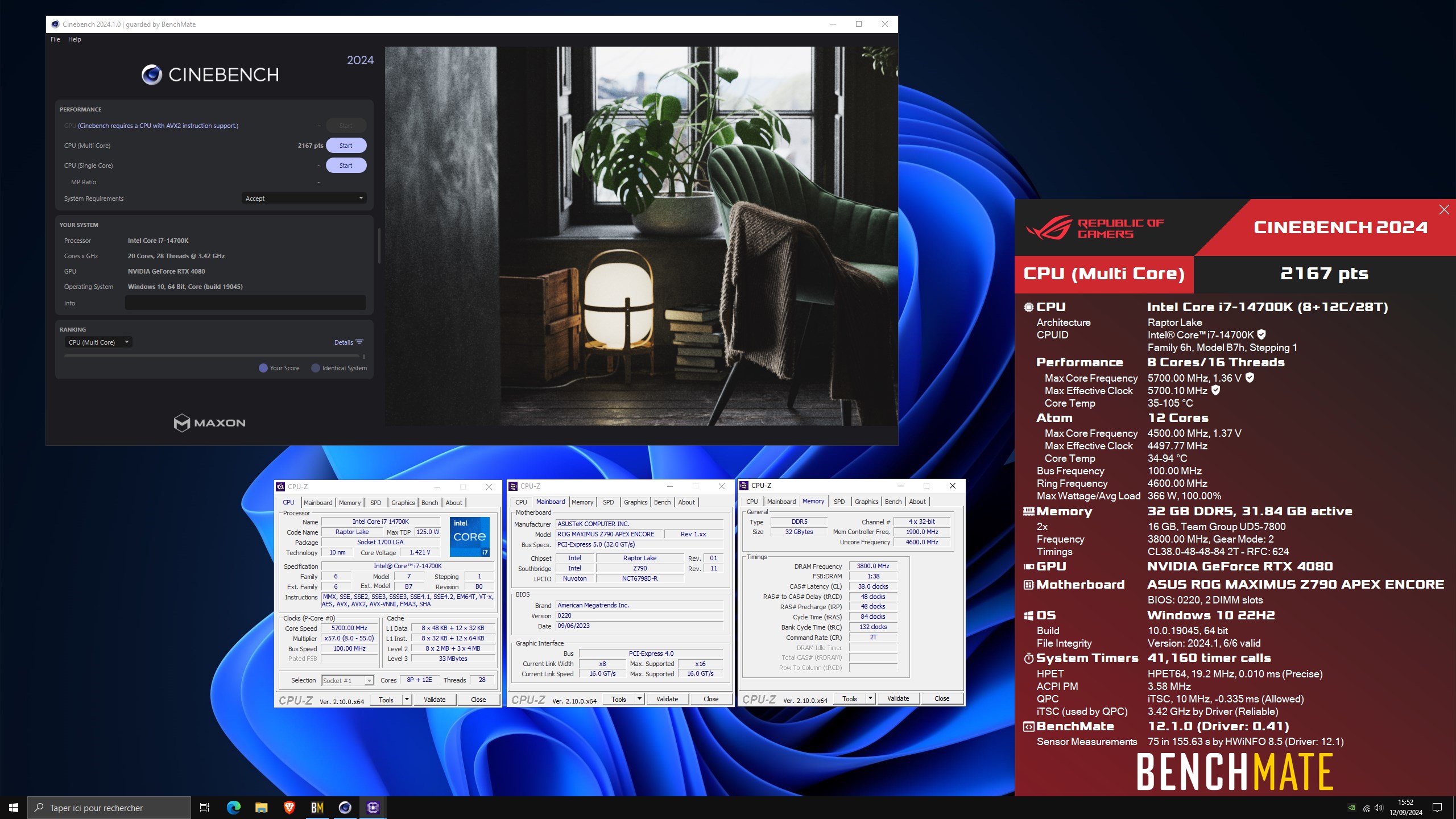Click the Info text field in Your System
Viewport: 1456px width, 819px height.
click(x=246, y=303)
